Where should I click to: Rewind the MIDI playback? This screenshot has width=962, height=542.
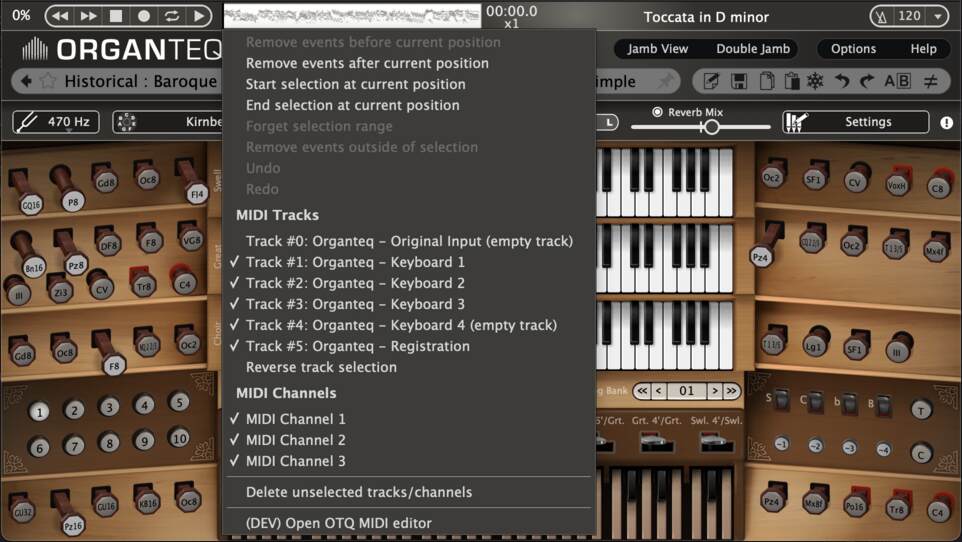pyautogui.click(x=60, y=16)
